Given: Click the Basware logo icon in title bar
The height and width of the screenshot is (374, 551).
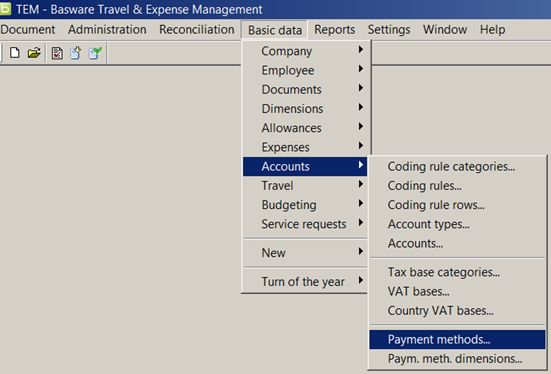Looking at the screenshot, I should 5,9.
